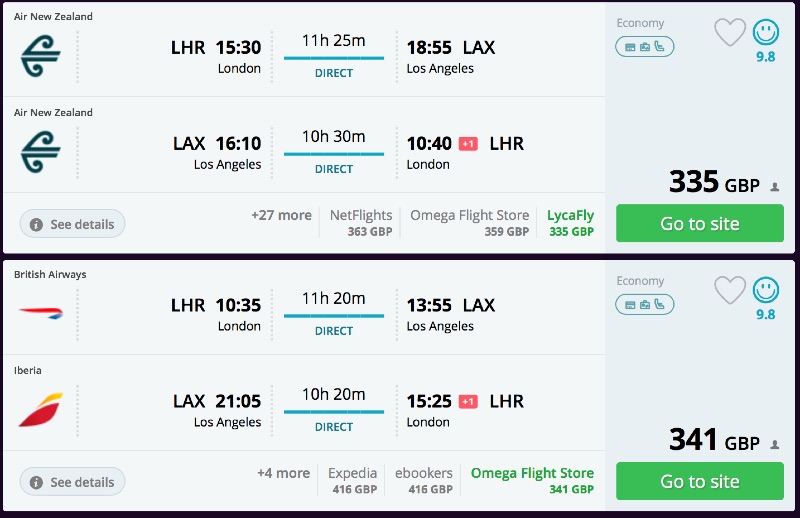Screen dimensions: 800x518
Task: Favorite the 335 GBP Air New Zealand flight
Action: (730, 33)
